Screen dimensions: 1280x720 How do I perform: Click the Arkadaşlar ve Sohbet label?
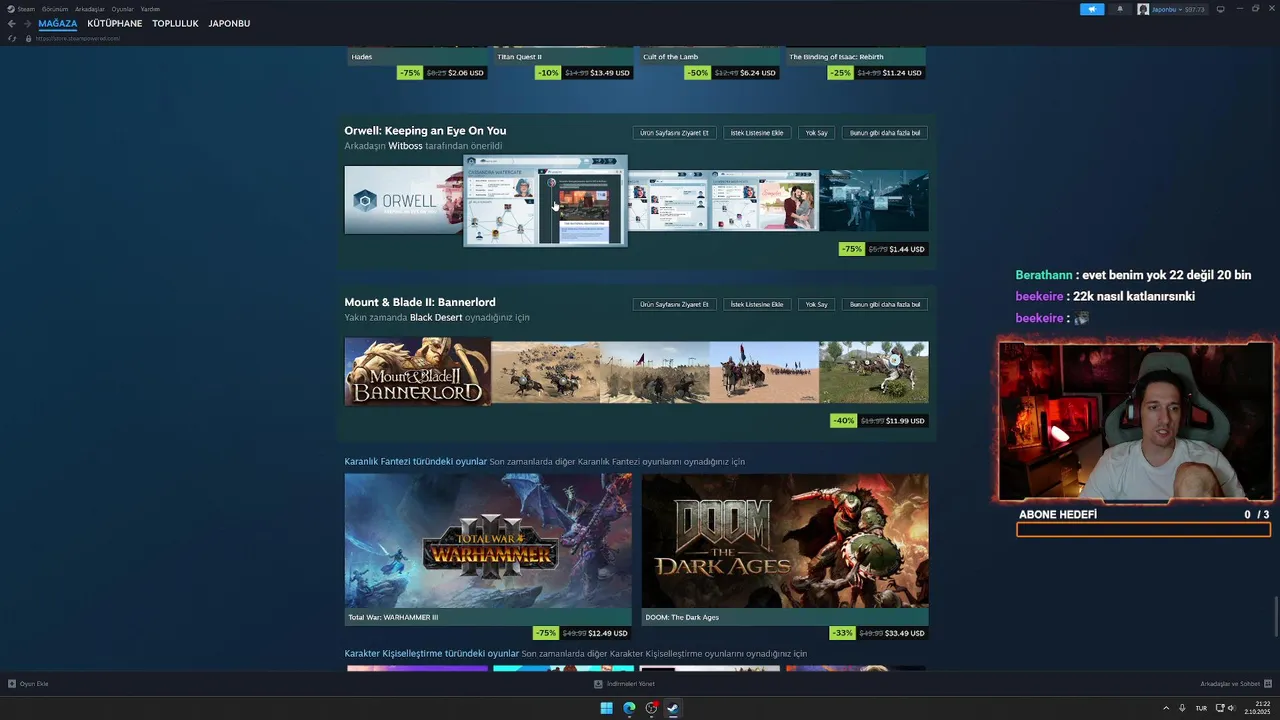[1230, 684]
